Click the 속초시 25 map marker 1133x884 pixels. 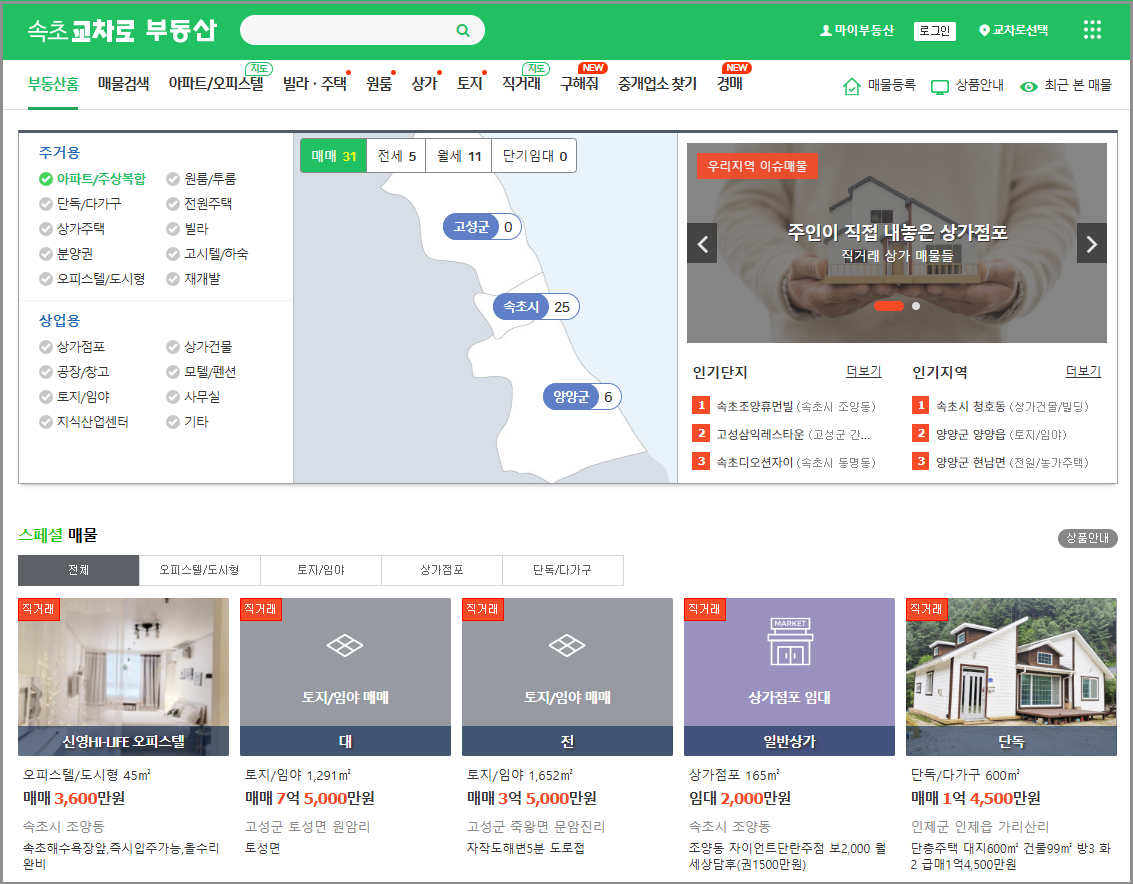point(535,306)
